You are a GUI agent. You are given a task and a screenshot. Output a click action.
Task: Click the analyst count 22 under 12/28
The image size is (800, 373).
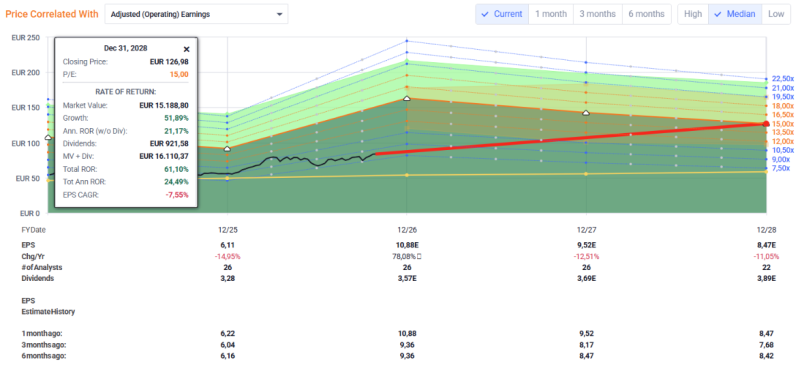pos(766,267)
